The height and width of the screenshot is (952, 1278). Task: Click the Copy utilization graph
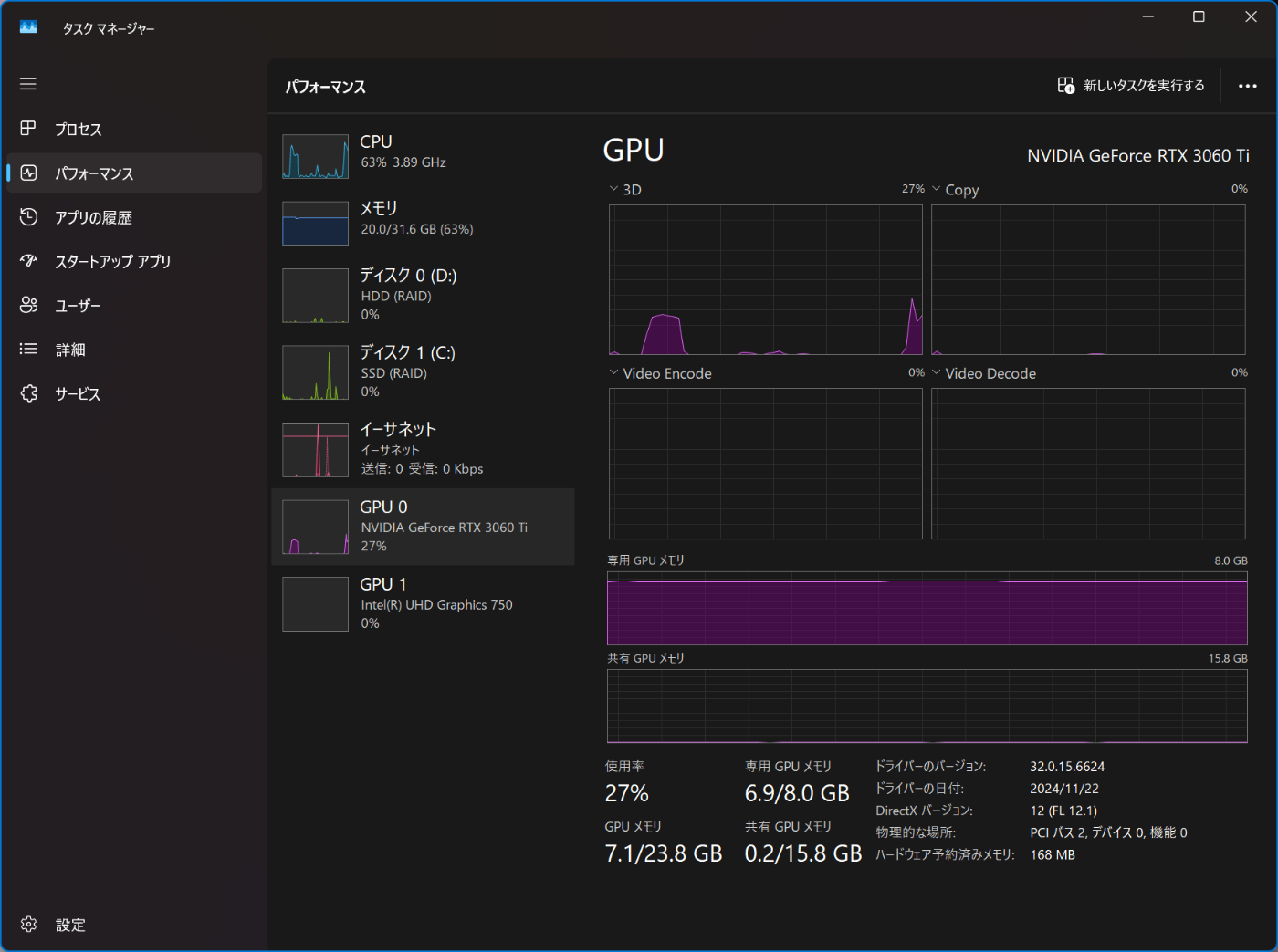pyautogui.click(x=1088, y=279)
